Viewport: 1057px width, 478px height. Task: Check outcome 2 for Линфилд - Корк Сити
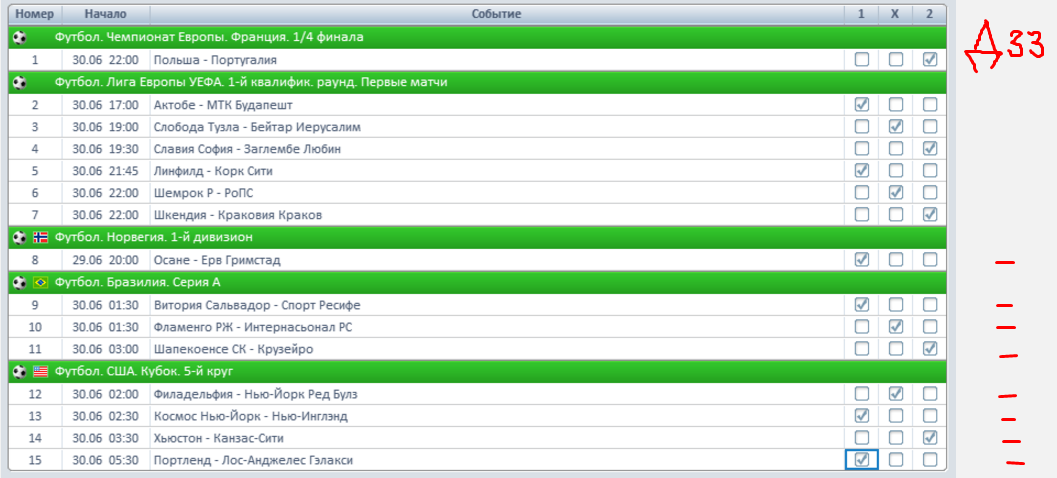point(930,171)
